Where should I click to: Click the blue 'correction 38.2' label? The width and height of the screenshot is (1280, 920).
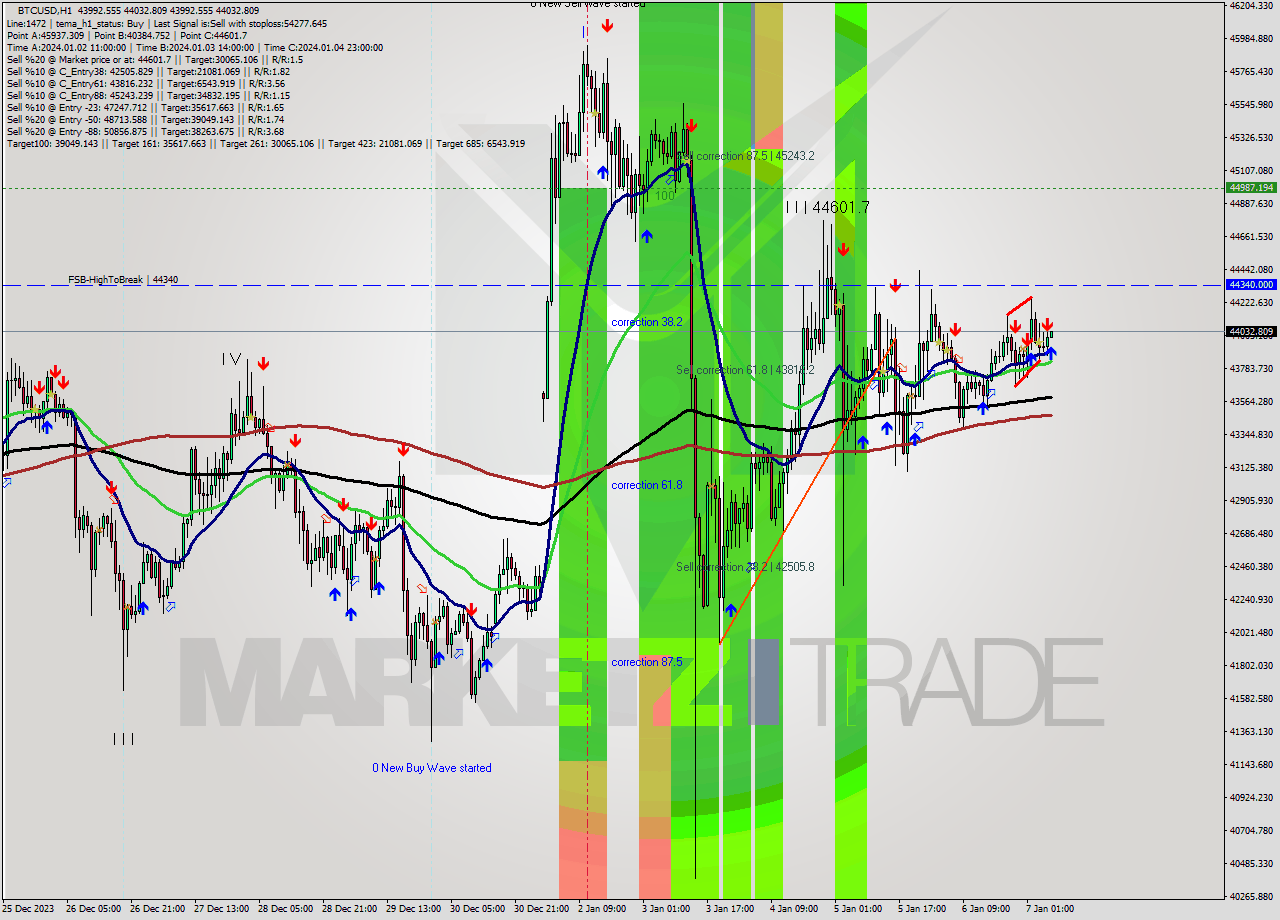[x=647, y=322]
